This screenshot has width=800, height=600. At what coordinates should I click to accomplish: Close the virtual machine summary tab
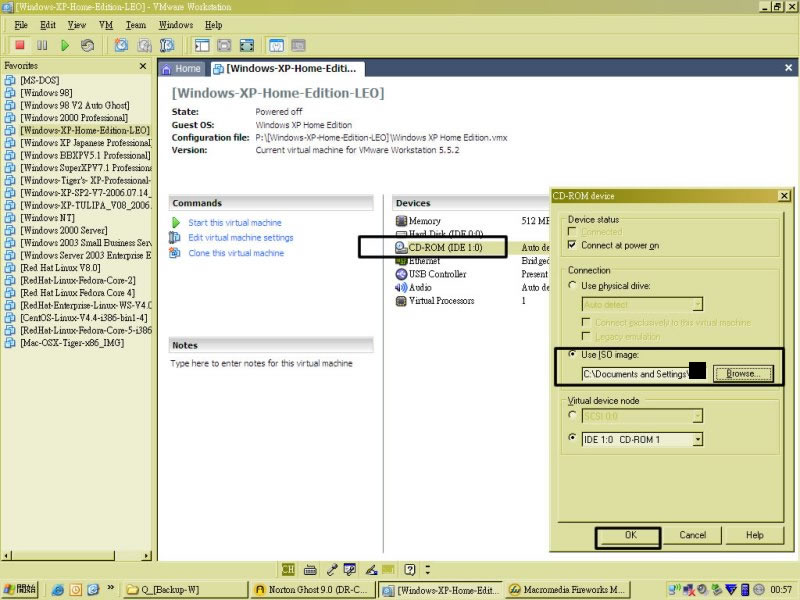(788, 67)
